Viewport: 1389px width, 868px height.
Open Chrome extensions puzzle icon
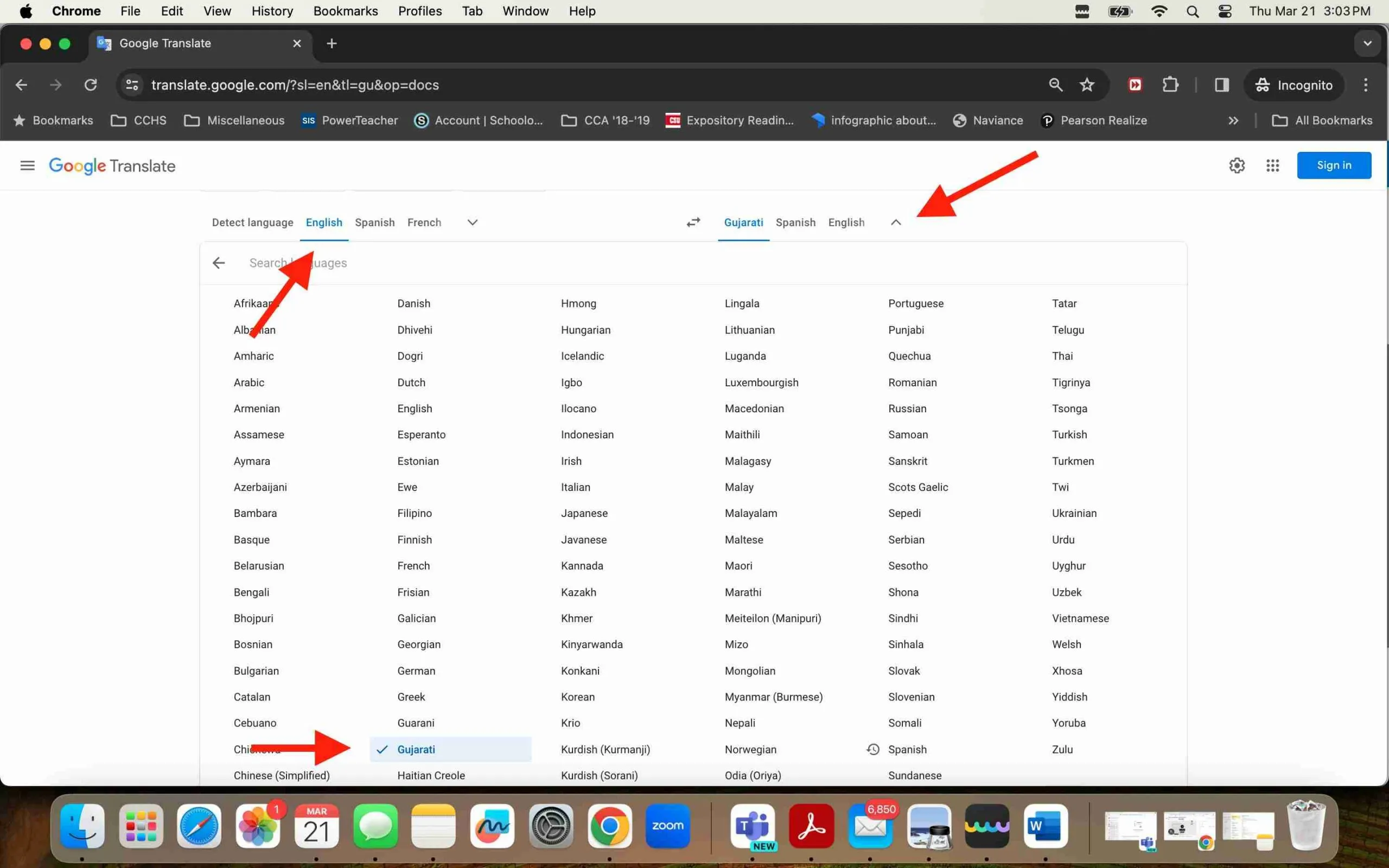(x=1170, y=85)
